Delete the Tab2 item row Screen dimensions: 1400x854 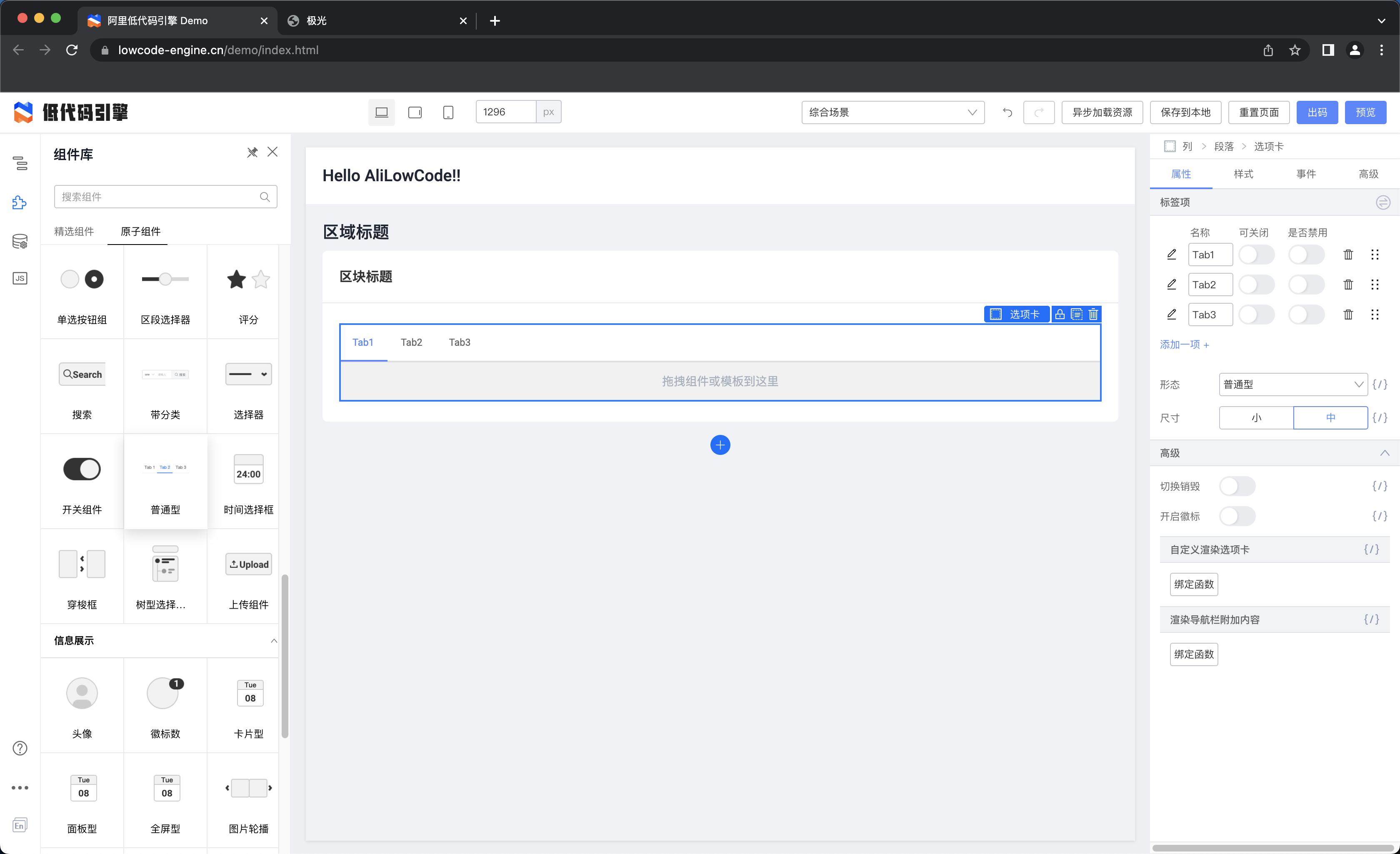[1348, 285]
